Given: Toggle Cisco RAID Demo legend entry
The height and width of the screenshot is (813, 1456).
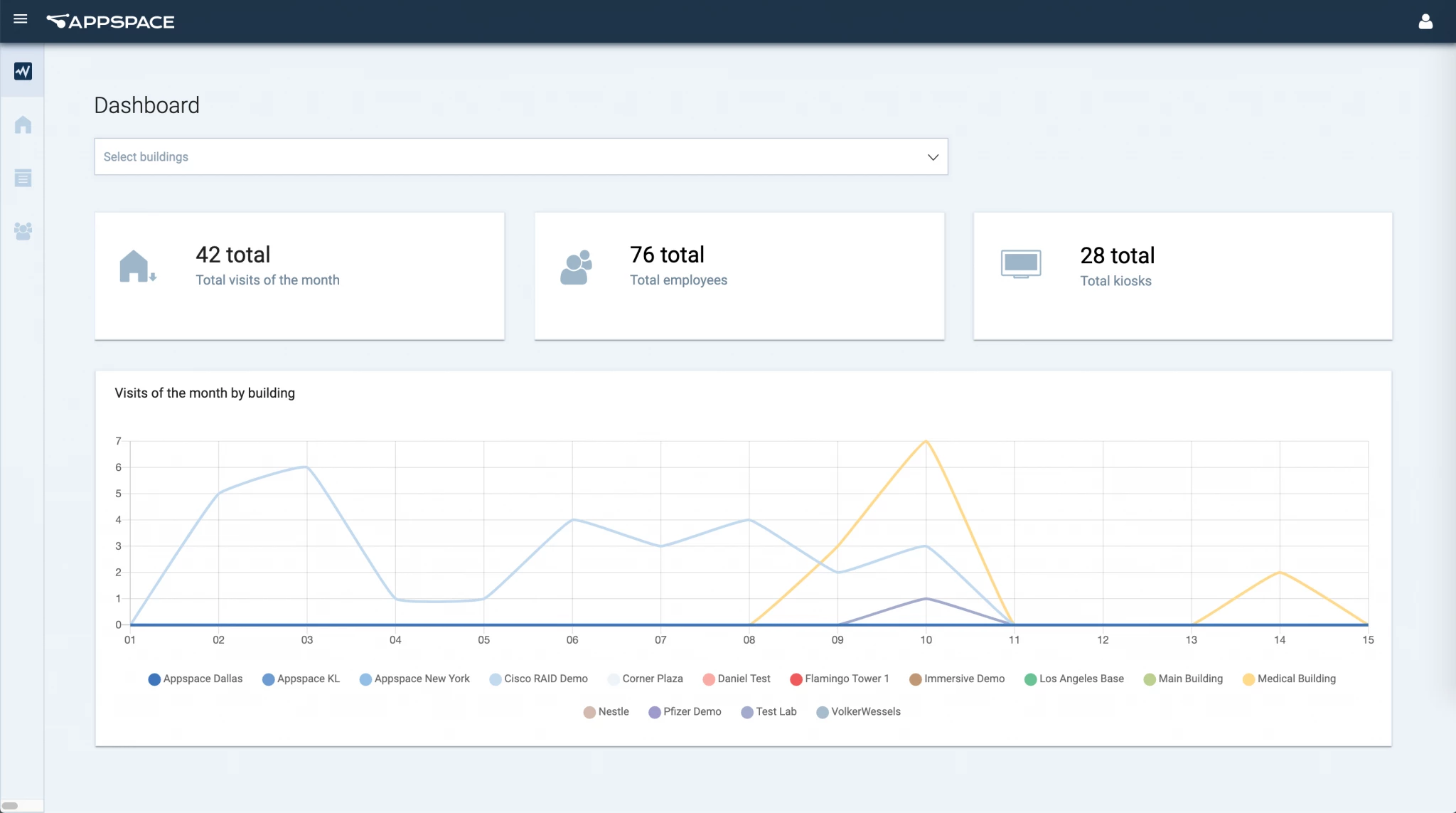Looking at the screenshot, I should [x=538, y=679].
